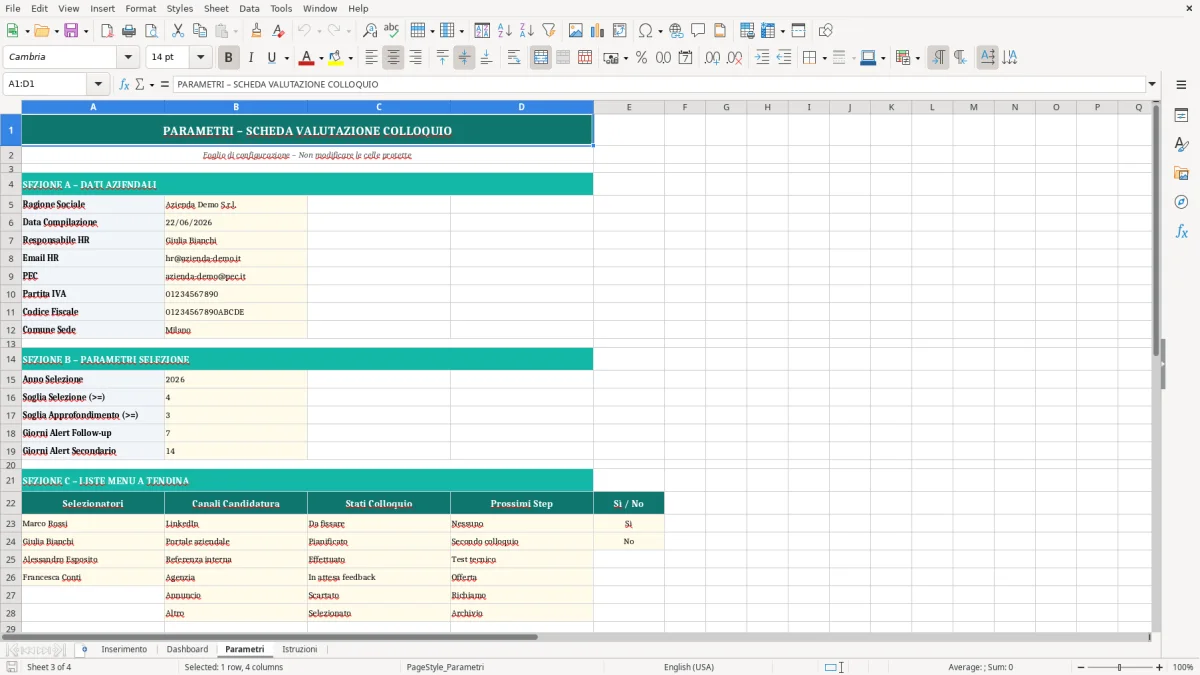Click the Sort Descending icon
Screen dimensions: 1200x675
(527, 31)
